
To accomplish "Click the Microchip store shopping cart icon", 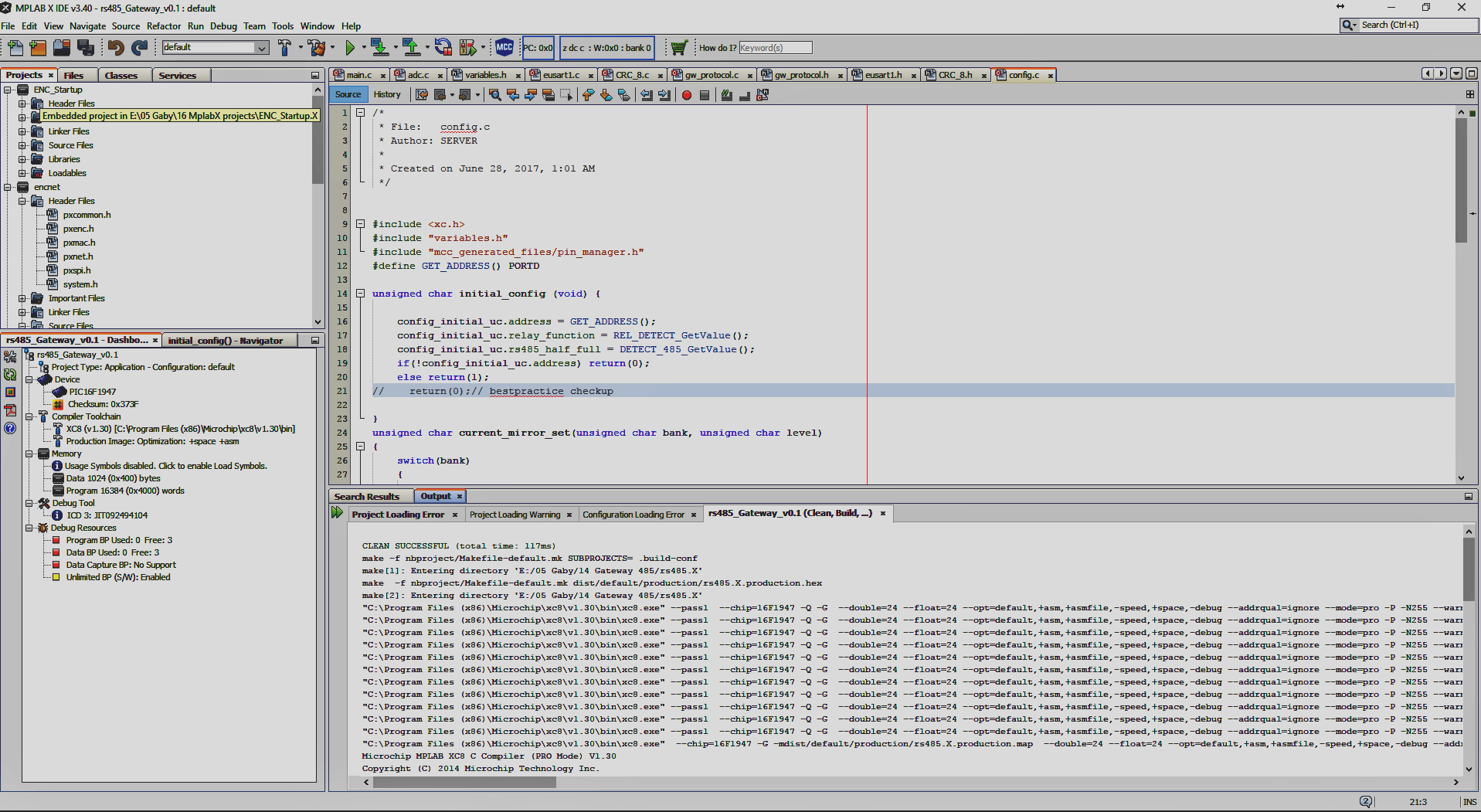I will tap(678, 47).
